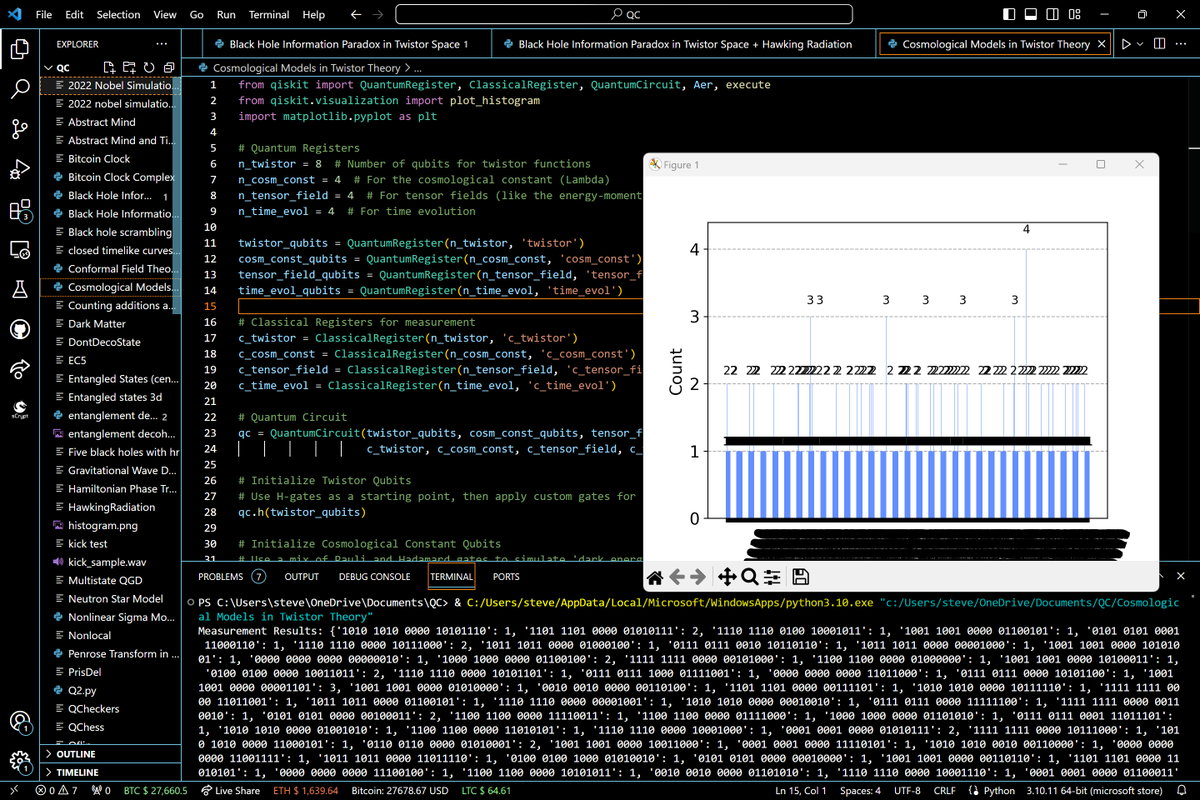Open matplotlib Configure subplots sliders tool
The width and height of the screenshot is (1200, 800).
(772, 577)
